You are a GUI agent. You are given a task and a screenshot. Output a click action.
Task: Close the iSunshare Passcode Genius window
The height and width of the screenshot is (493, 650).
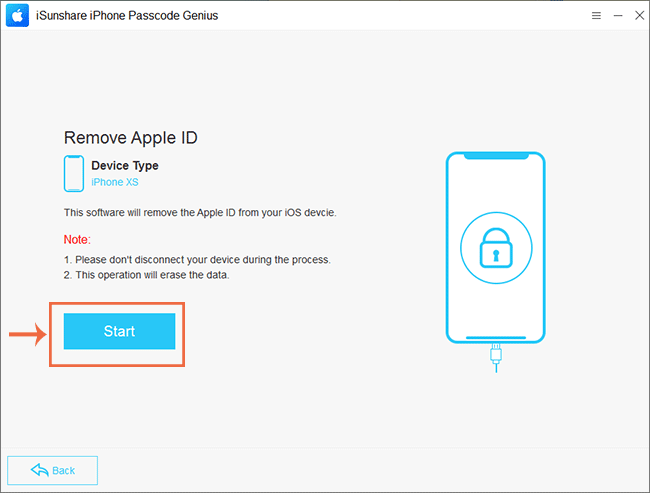[639, 16]
